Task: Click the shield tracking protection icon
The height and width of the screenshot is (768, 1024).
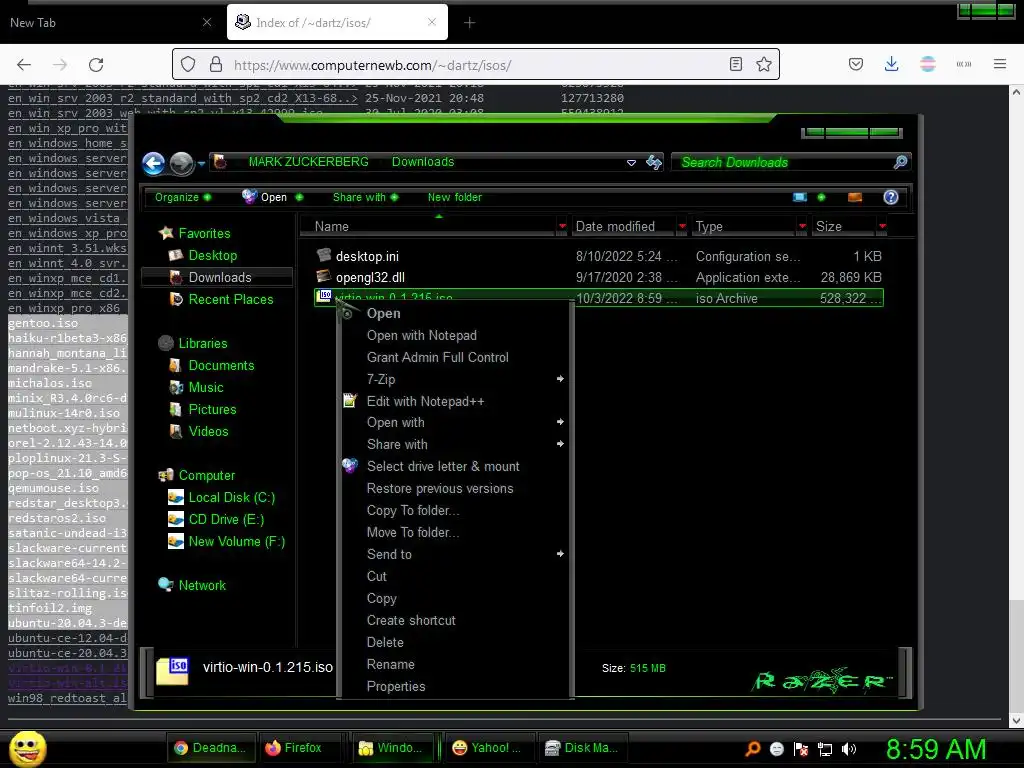Action: click(x=188, y=65)
